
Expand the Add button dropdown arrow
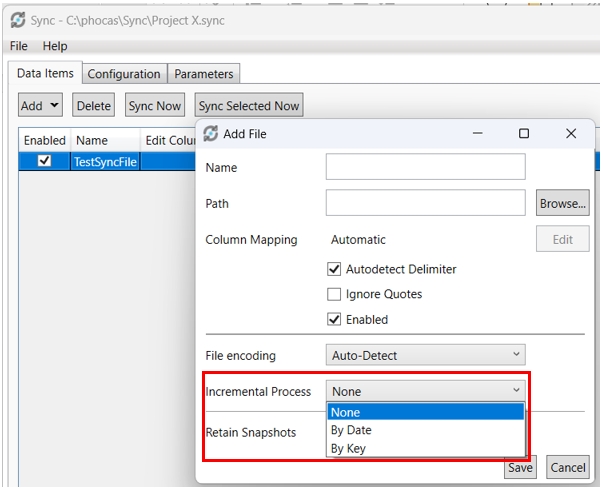point(54,105)
